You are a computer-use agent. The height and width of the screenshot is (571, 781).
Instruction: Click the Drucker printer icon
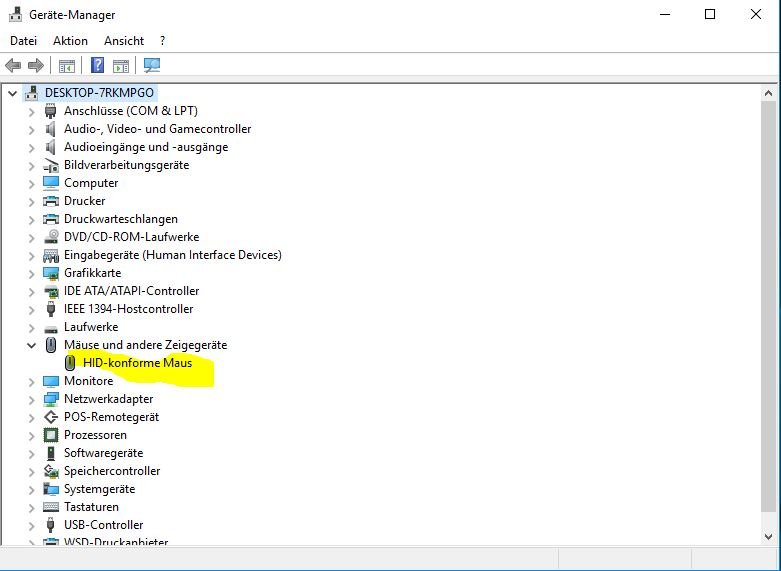pos(50,201)
